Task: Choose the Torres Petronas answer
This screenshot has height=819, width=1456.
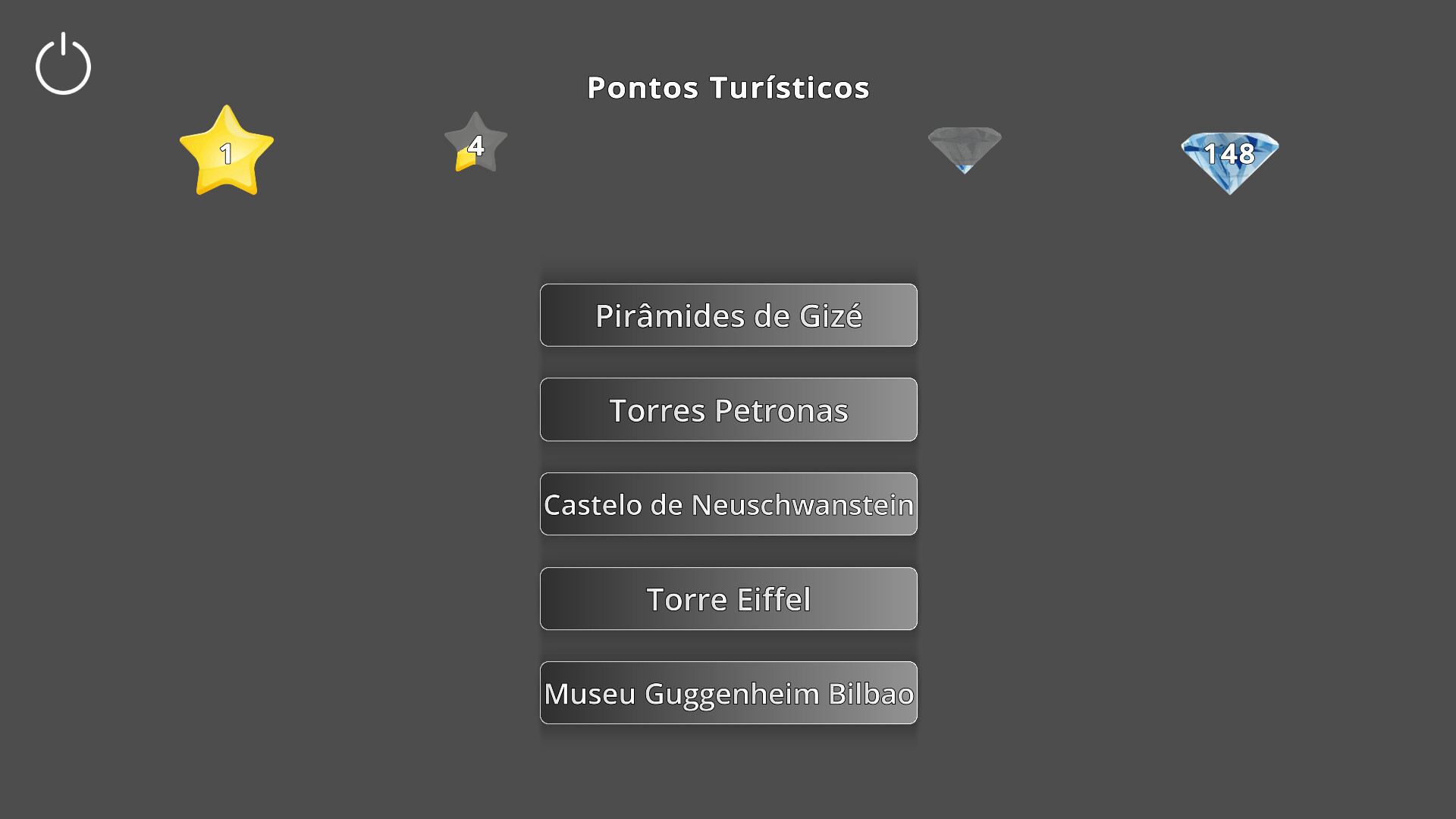Action: [728, 409]
